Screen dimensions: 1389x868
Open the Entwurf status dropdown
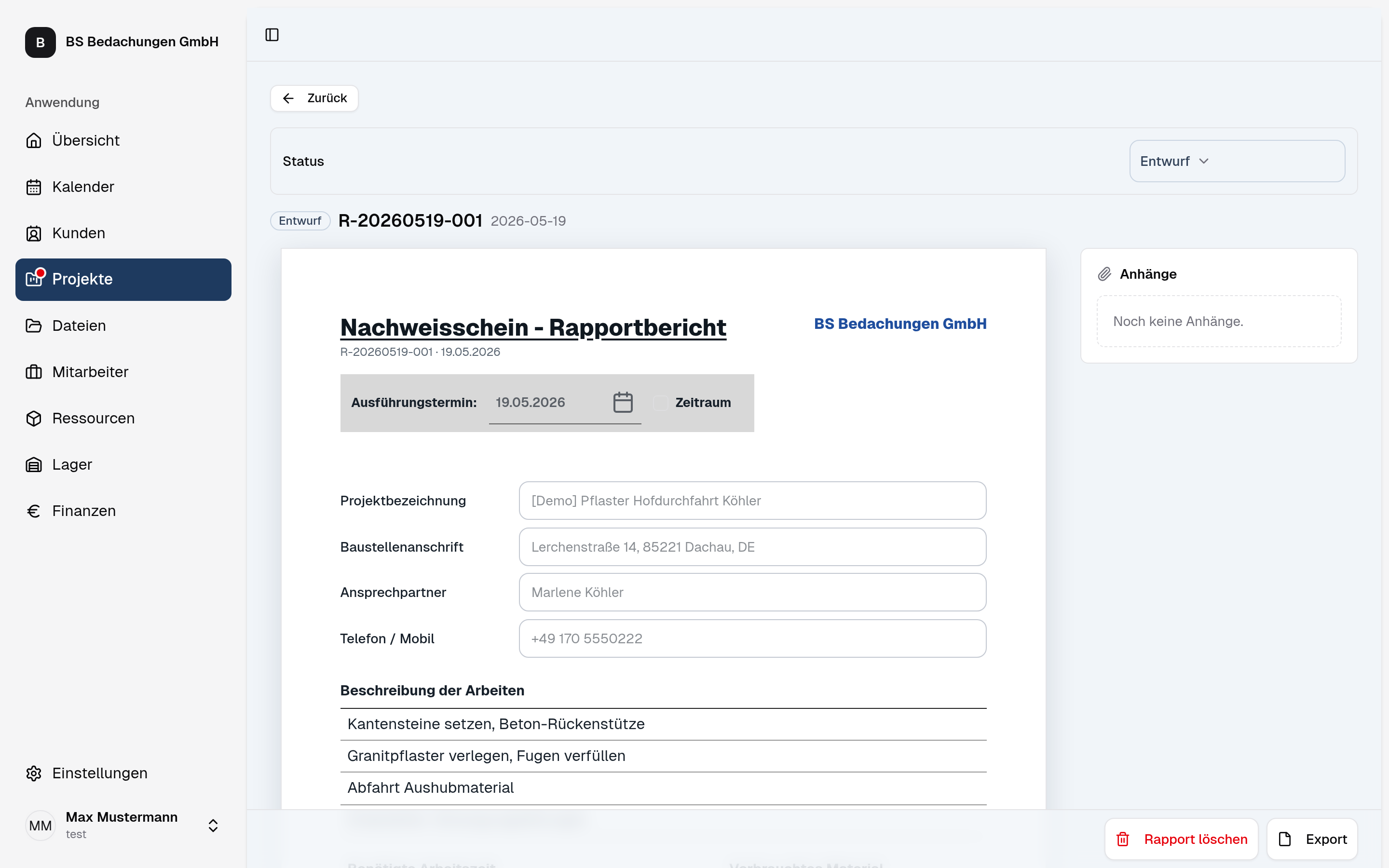1237,162
